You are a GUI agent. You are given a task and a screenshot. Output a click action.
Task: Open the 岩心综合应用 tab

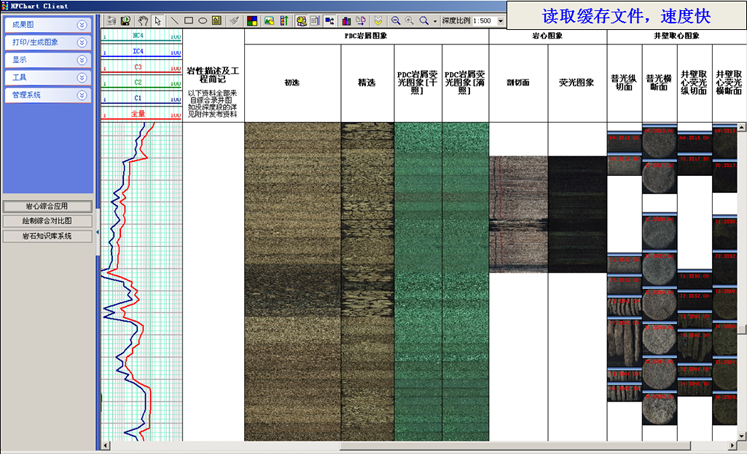click(47, 206)
